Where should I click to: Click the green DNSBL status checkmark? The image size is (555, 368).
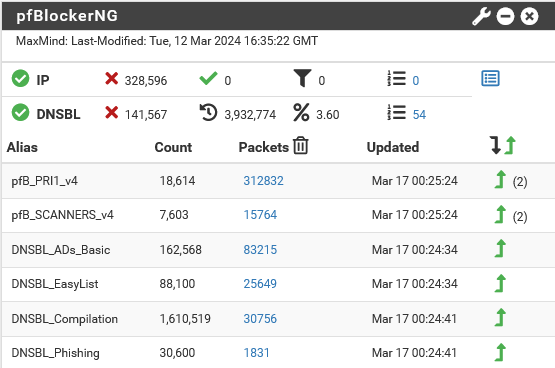[x=20, y=113]
